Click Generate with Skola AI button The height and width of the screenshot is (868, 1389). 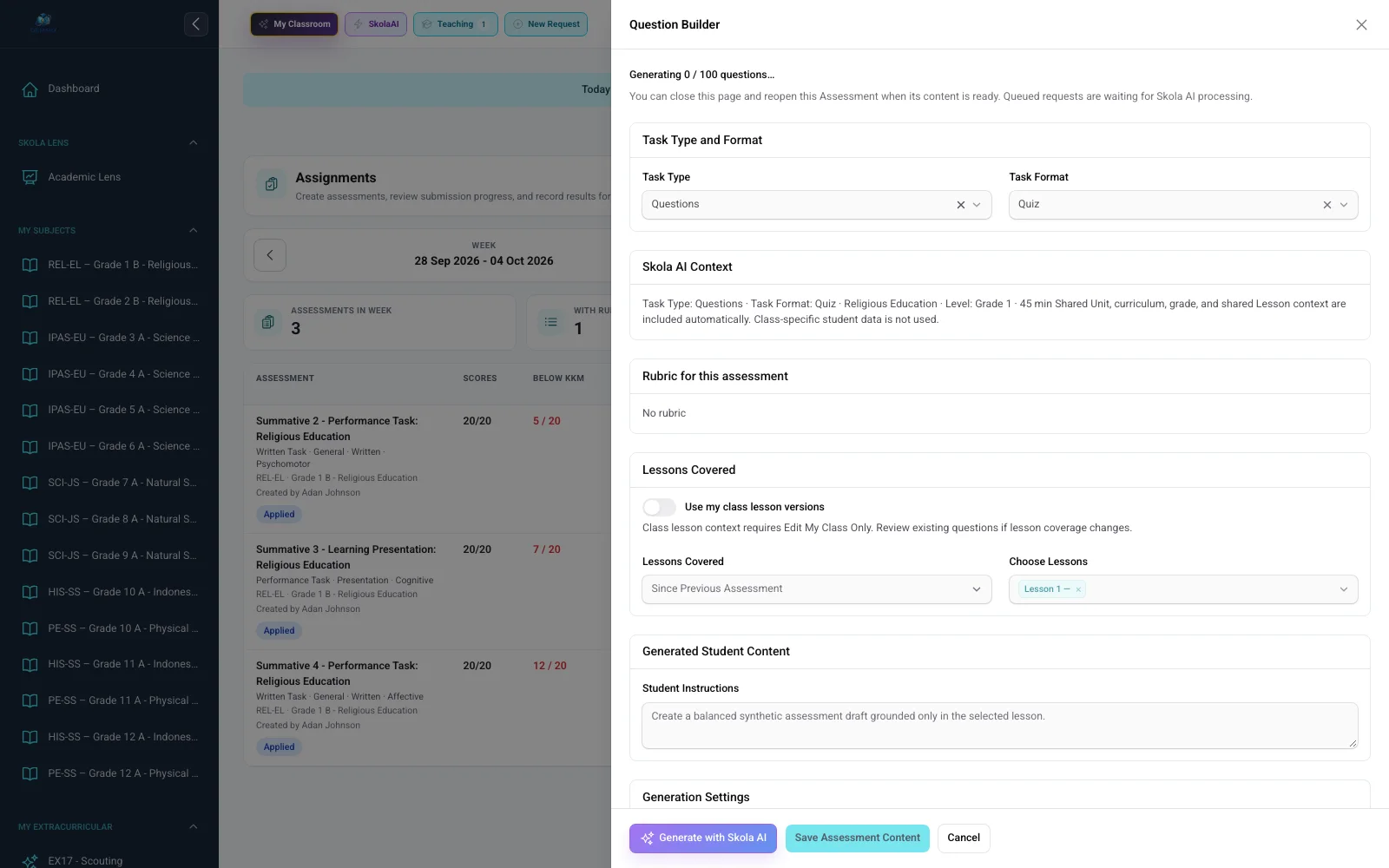pyautogui.click(x=703, y=838)
